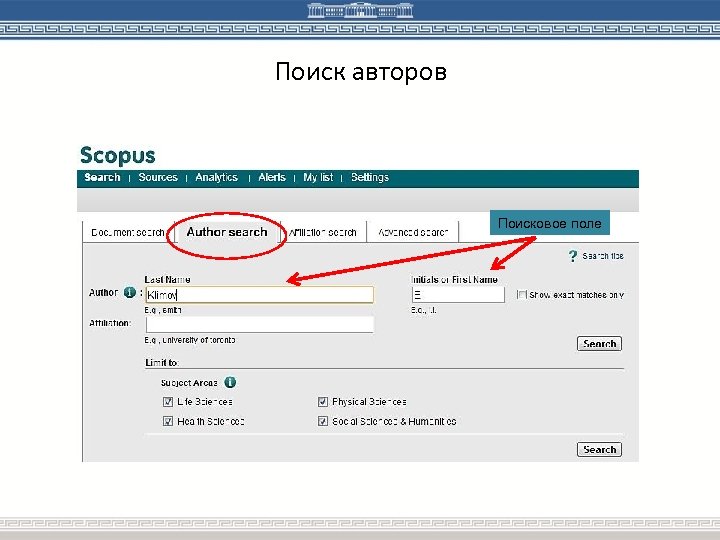Switch to Advanced search tab
The width and height of the screenshot is (720, 540).
(x=413, y=232)
